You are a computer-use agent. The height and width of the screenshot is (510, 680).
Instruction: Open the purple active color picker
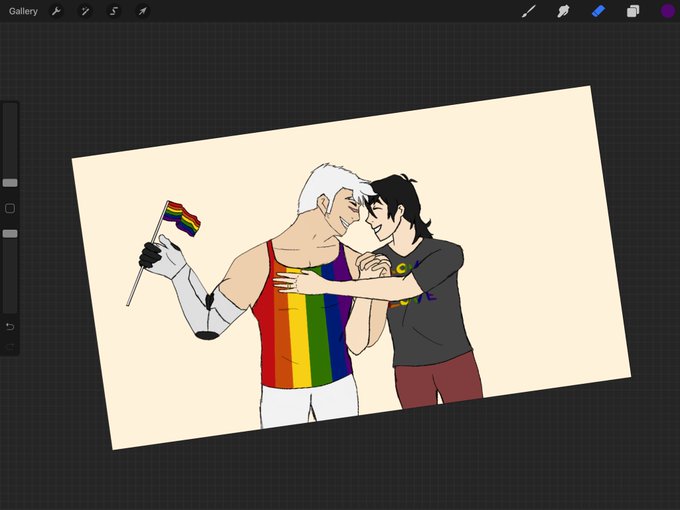point(667,11)
